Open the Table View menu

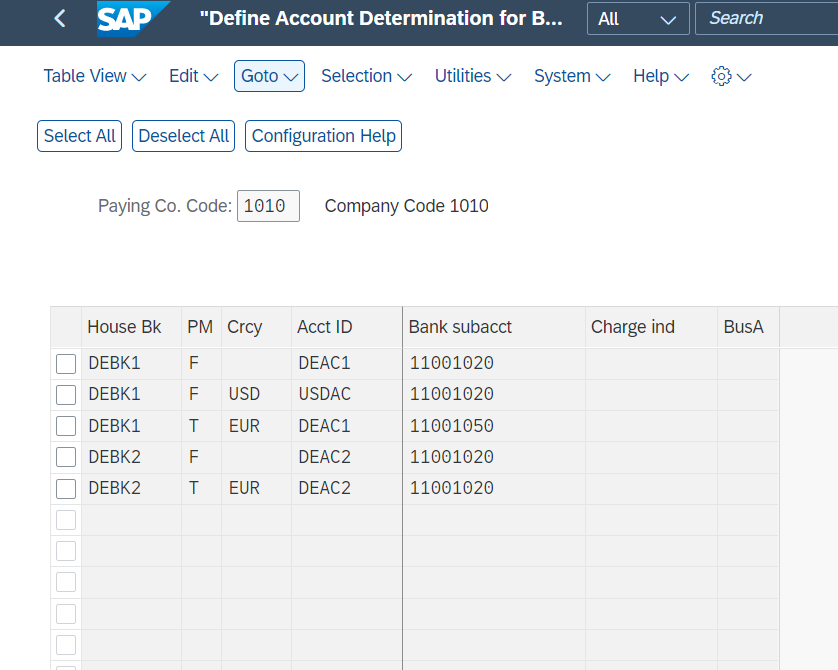(x=95, y=76)
